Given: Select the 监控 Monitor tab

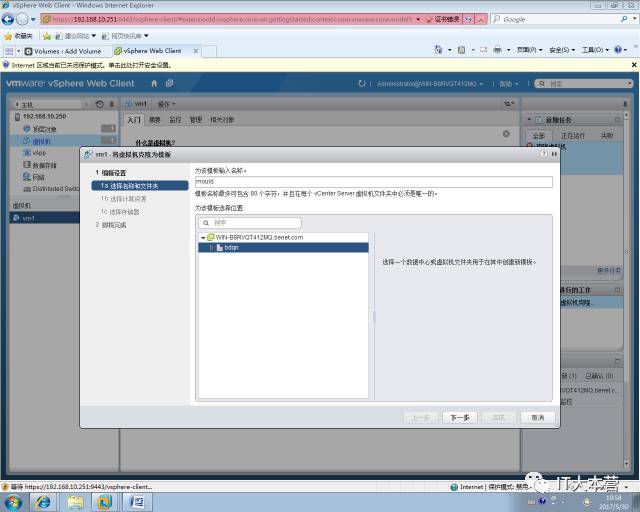Looking at the screenshot, I should (175, 120).
